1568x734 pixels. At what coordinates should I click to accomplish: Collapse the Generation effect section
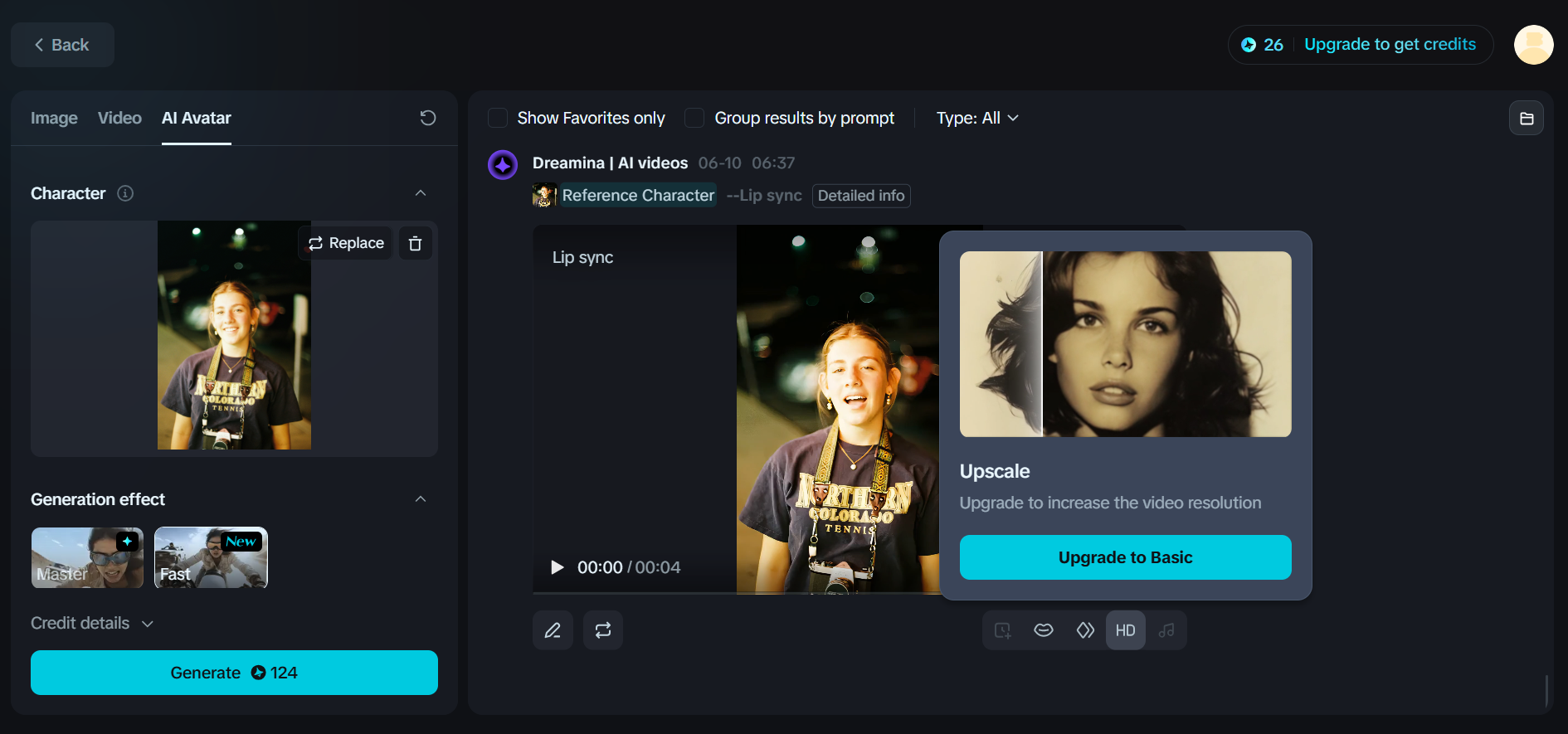(x=421, y=499)
